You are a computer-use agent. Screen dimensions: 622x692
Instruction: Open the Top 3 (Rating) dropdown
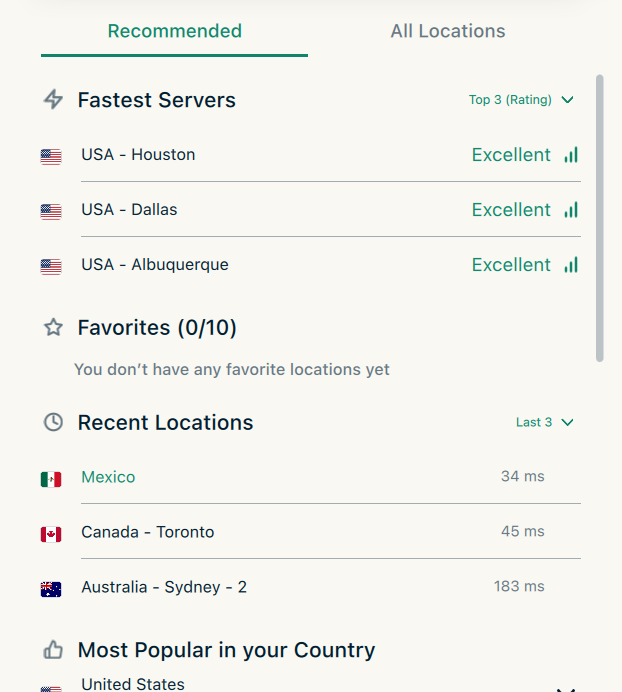click(x=521, y=100)
